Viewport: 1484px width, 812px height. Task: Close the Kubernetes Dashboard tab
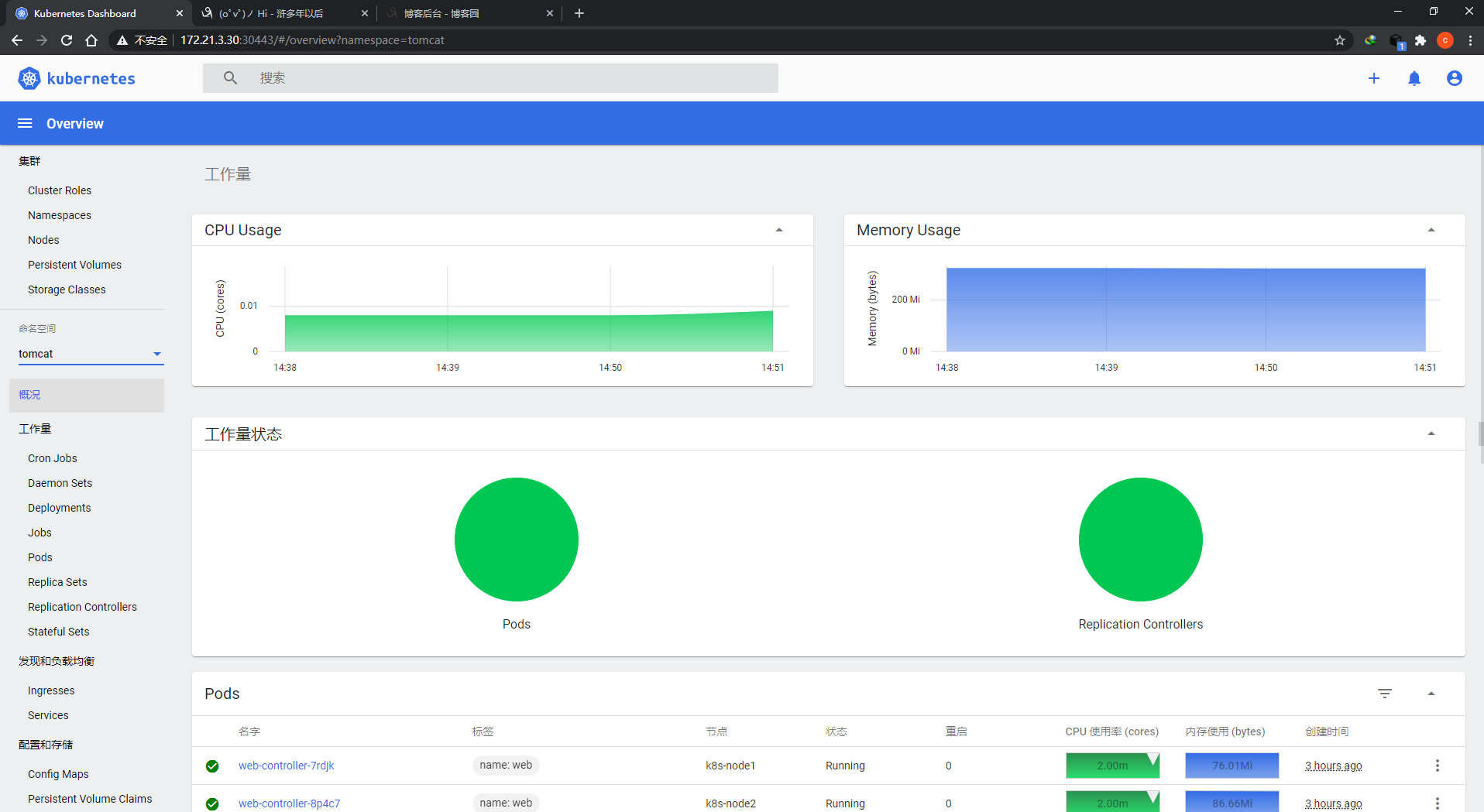(x=180, y=13)
